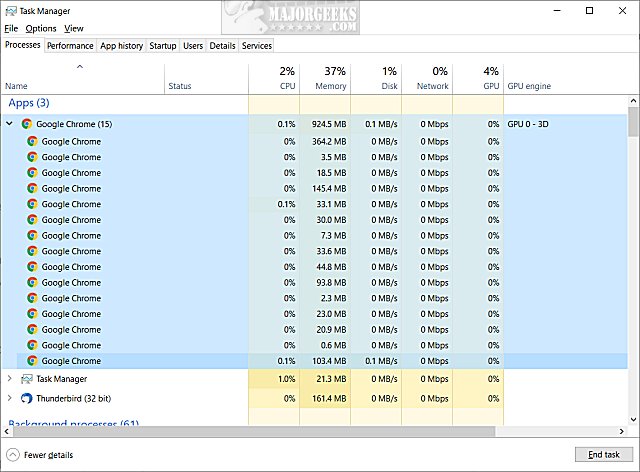640x472 pixels.
Task: Click the Thunderbird app icon in the process list
Action: pyautogui.click(x=27, y=398)
